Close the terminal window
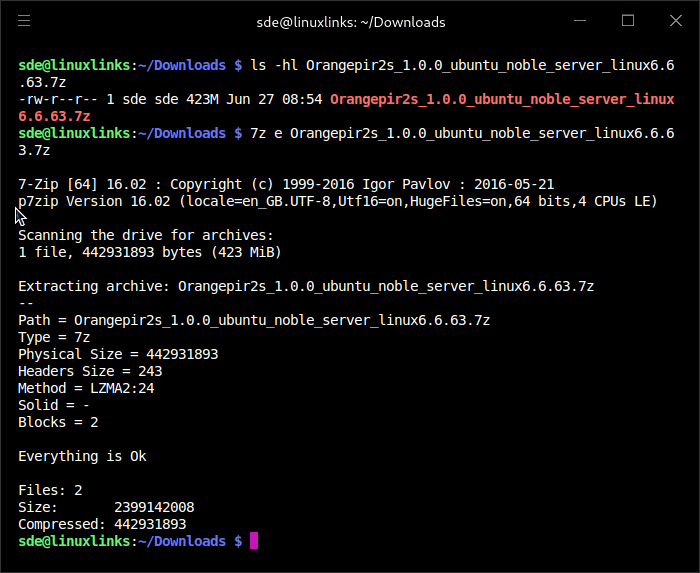700x573 pixels. pyautogui.click(x=676, y=21)
